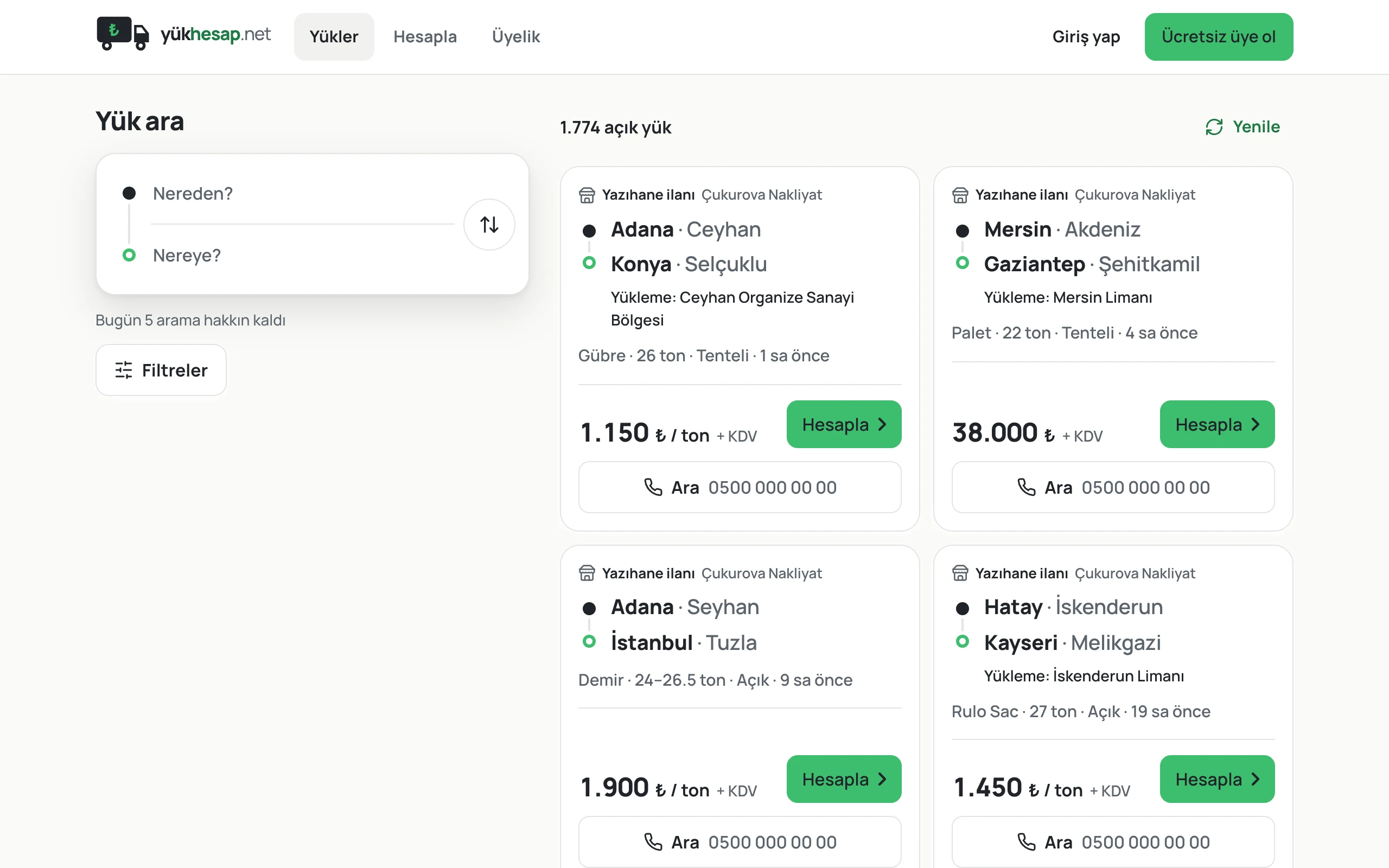Click "Yükleme: Ceyhan Organize Sanayi Bölgesi" text
Viewport: 1389px width, 868px height.
[732, 309]
